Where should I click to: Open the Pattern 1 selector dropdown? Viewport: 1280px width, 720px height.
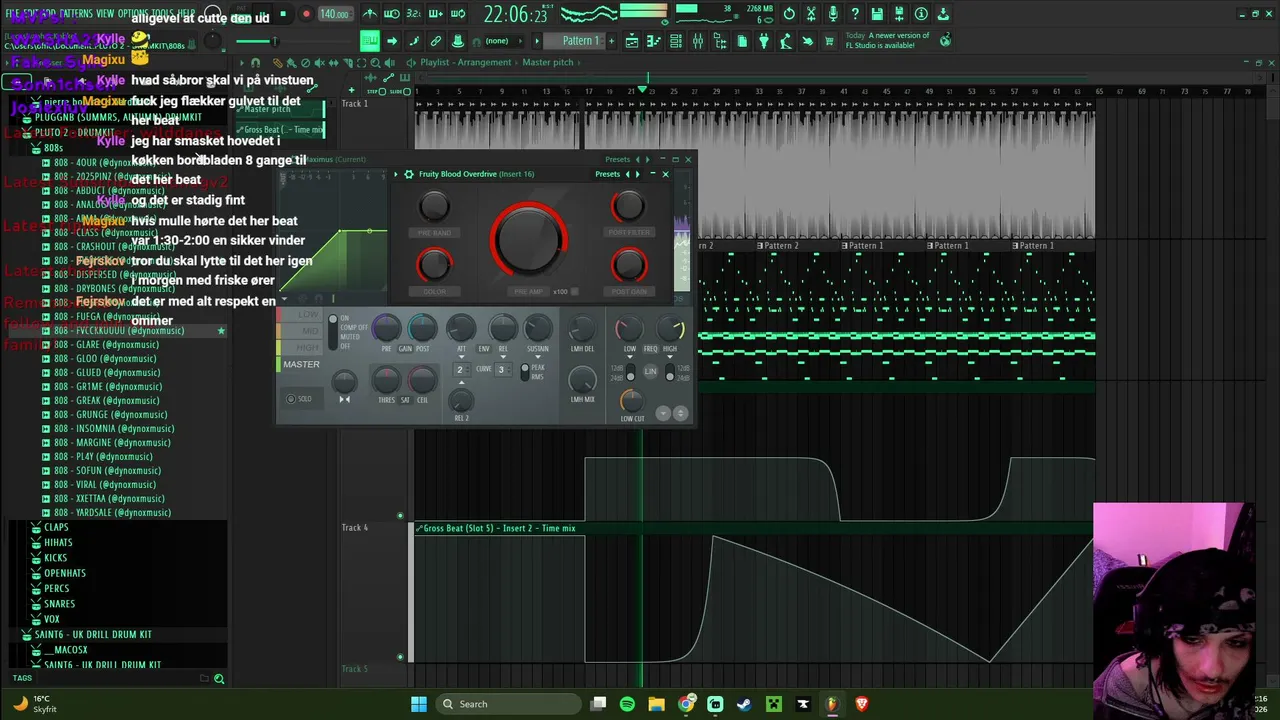pyautogui.click(x=580, y=41)
